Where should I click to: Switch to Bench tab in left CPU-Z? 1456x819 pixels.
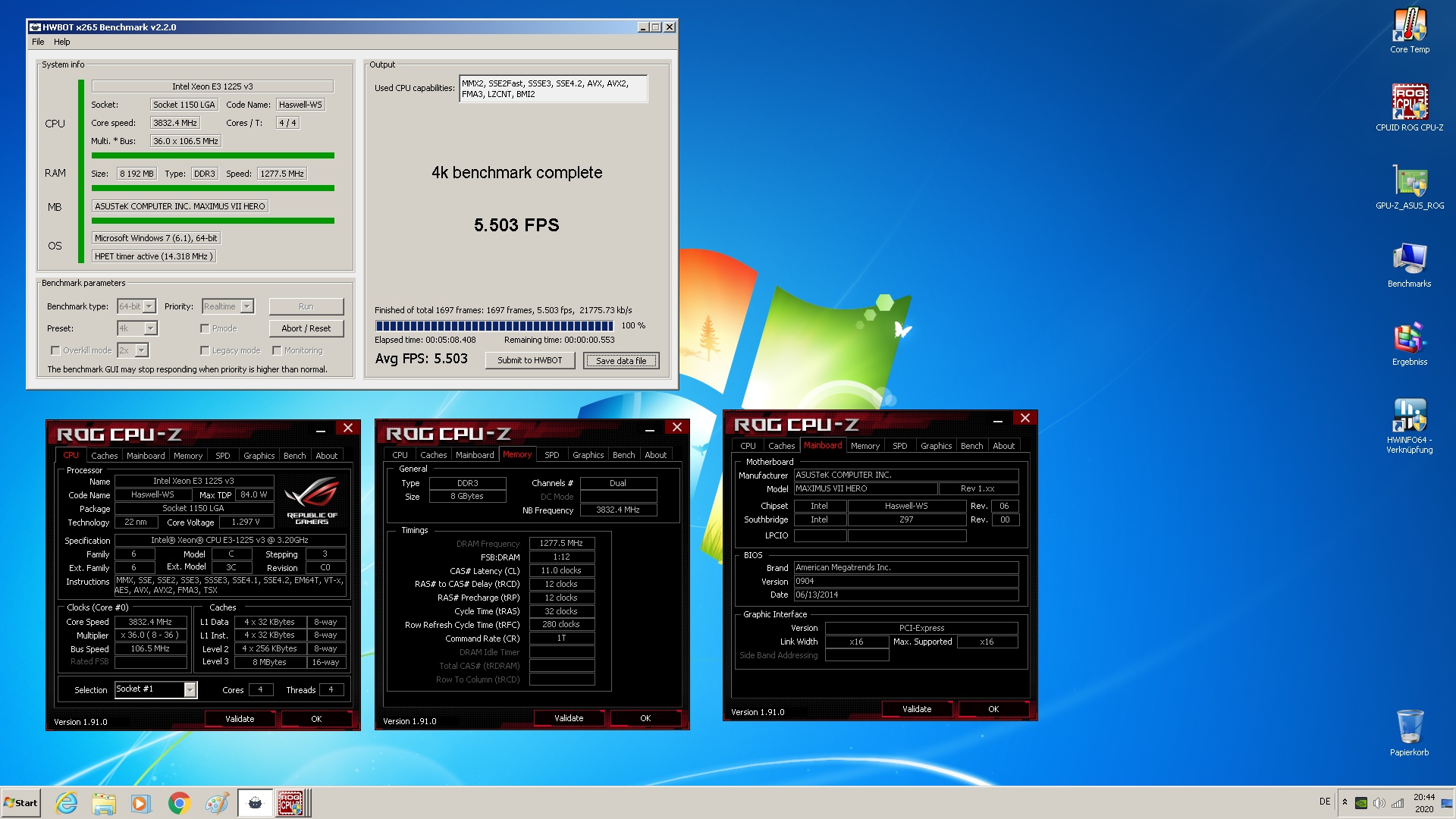click(x=294, y=456)
